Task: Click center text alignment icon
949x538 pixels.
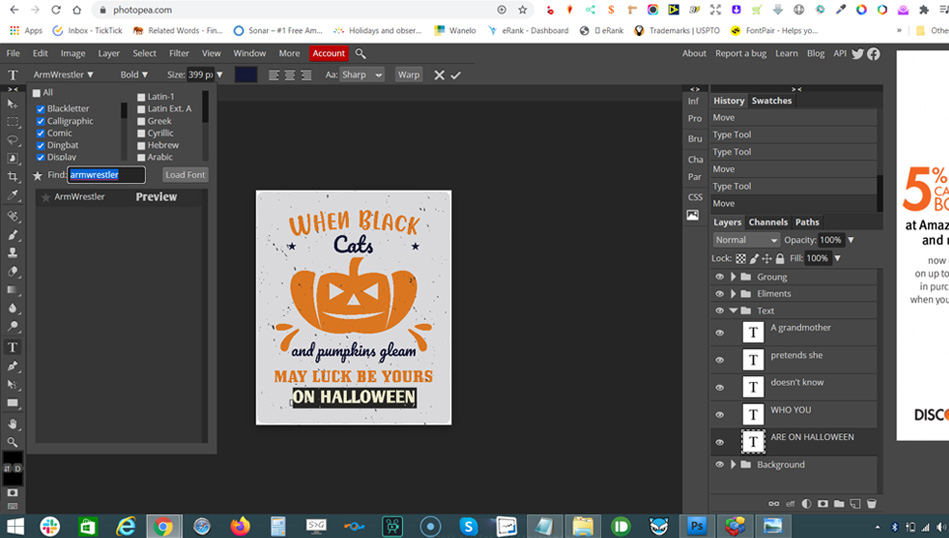Action: [x=290, y=75]
